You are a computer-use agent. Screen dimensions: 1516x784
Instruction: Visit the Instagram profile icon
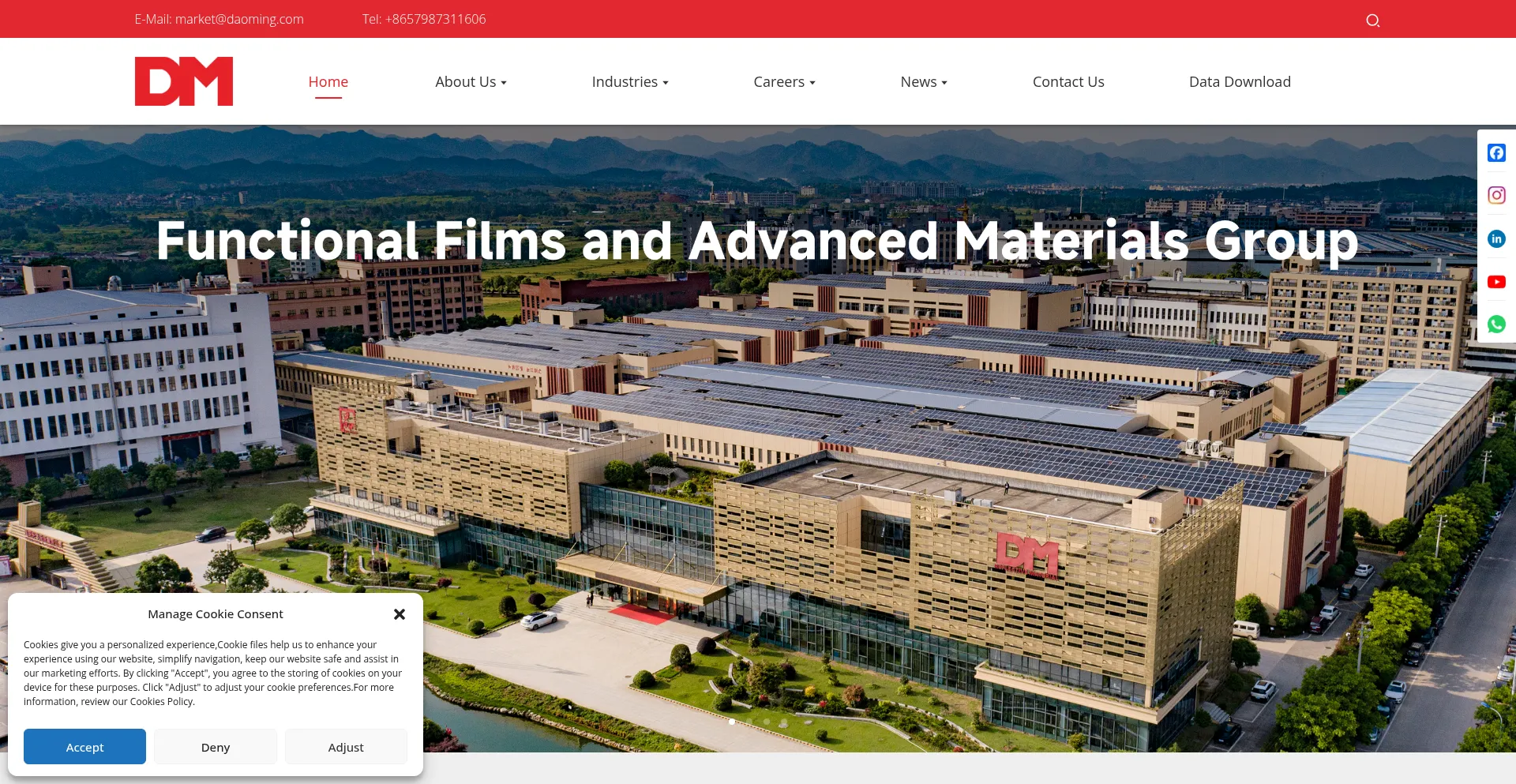pyautogui.click(x=1496, y=195)
